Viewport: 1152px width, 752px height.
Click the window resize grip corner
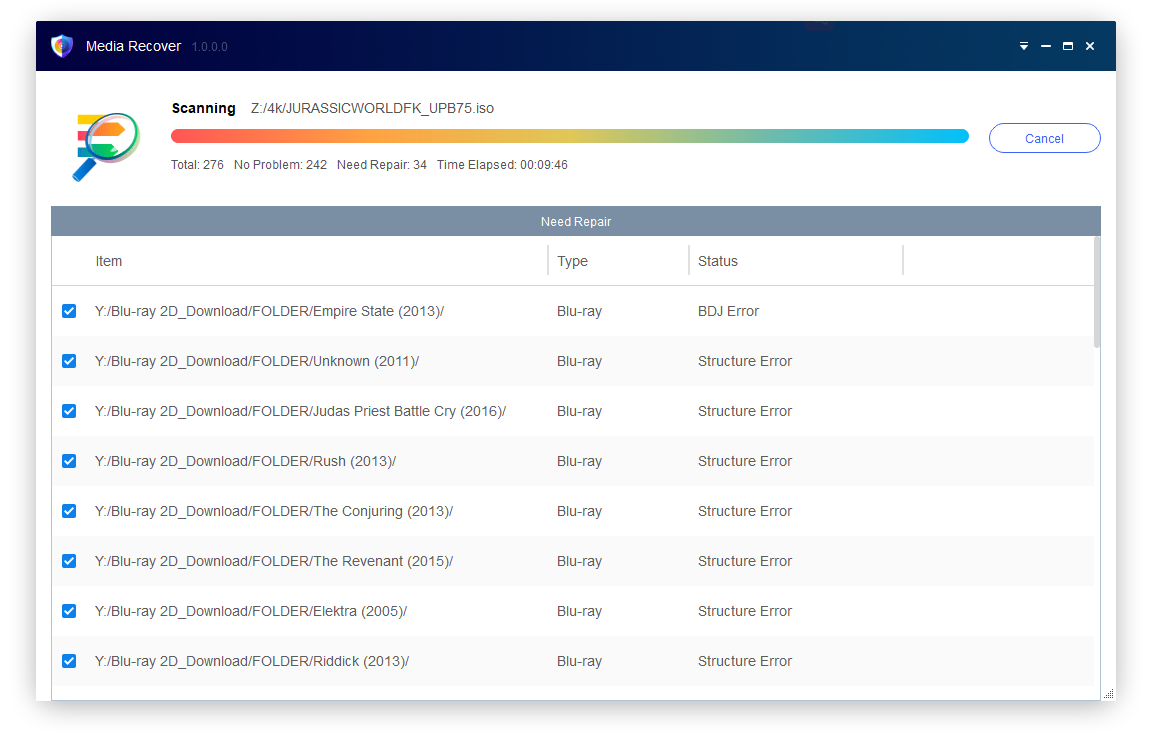1108,693
